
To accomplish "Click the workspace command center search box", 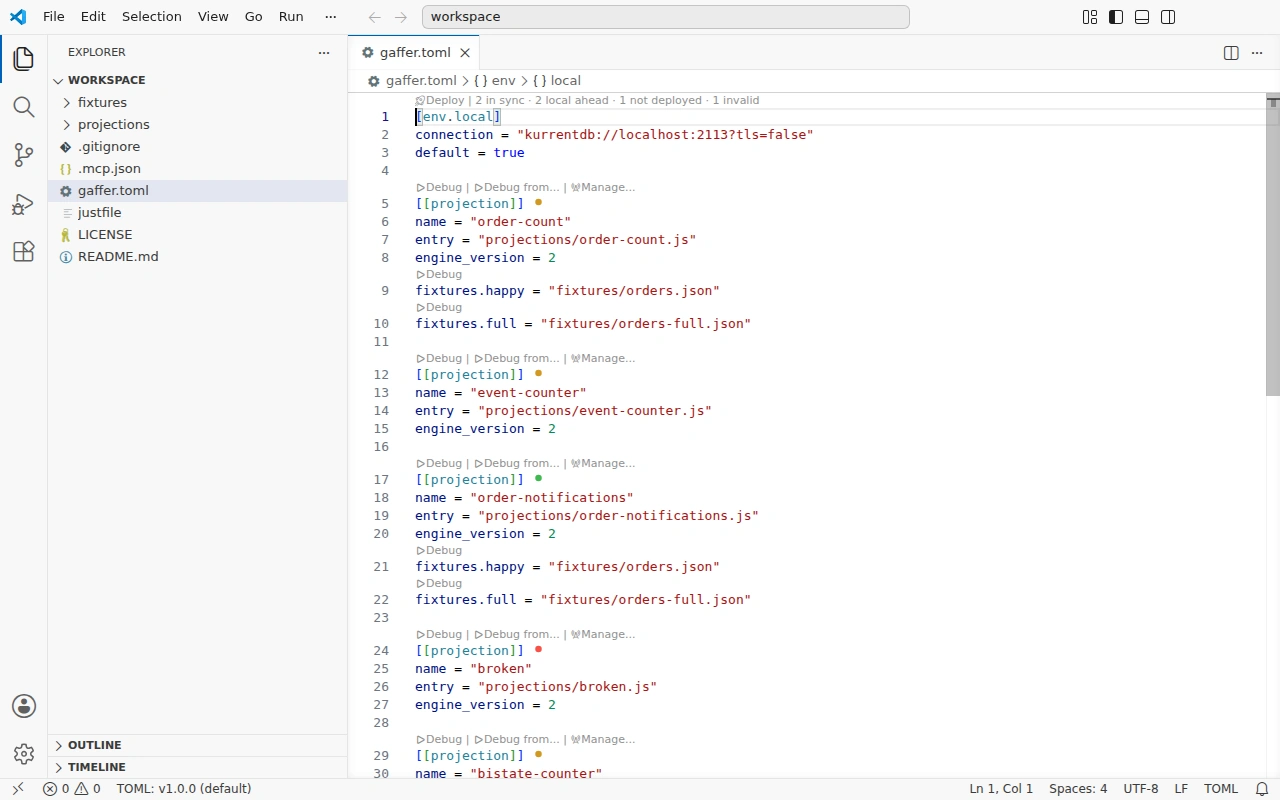I will (666, 17).
